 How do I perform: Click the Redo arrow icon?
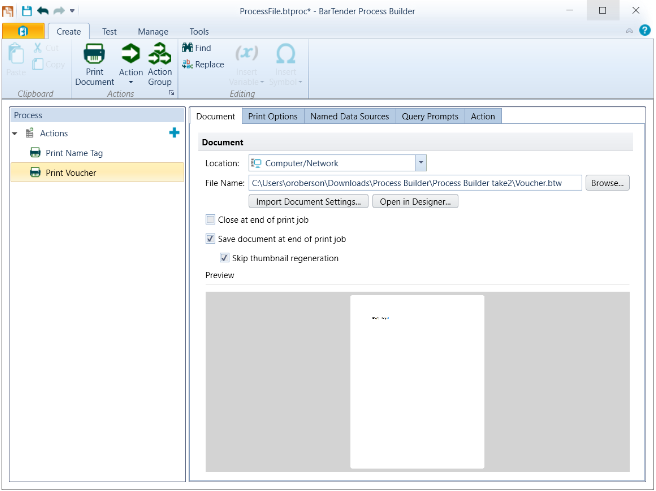click(x=59, y=10)
